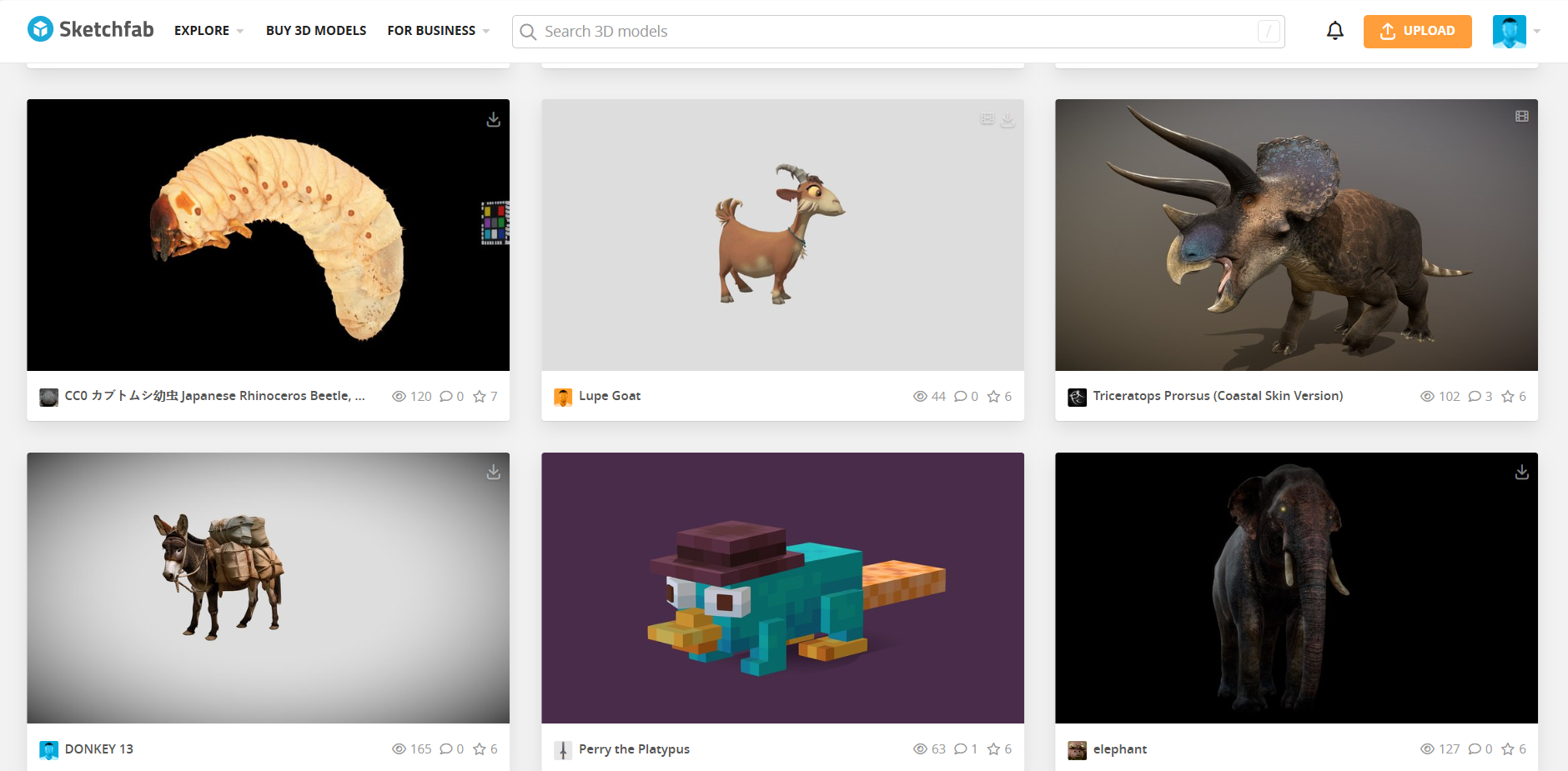Like the Lupe Goat model star
1568x771 pixels.
(993, 397)
